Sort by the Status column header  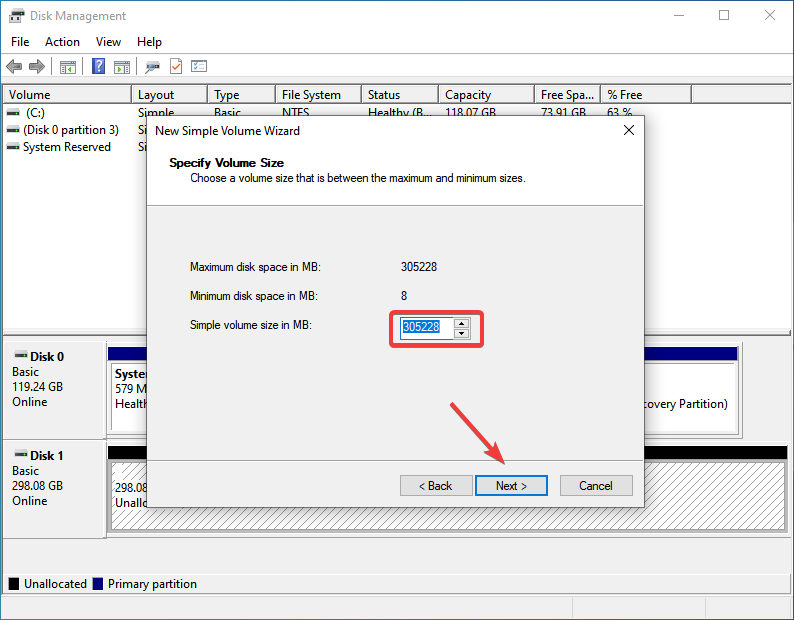[x=400, y=95]
